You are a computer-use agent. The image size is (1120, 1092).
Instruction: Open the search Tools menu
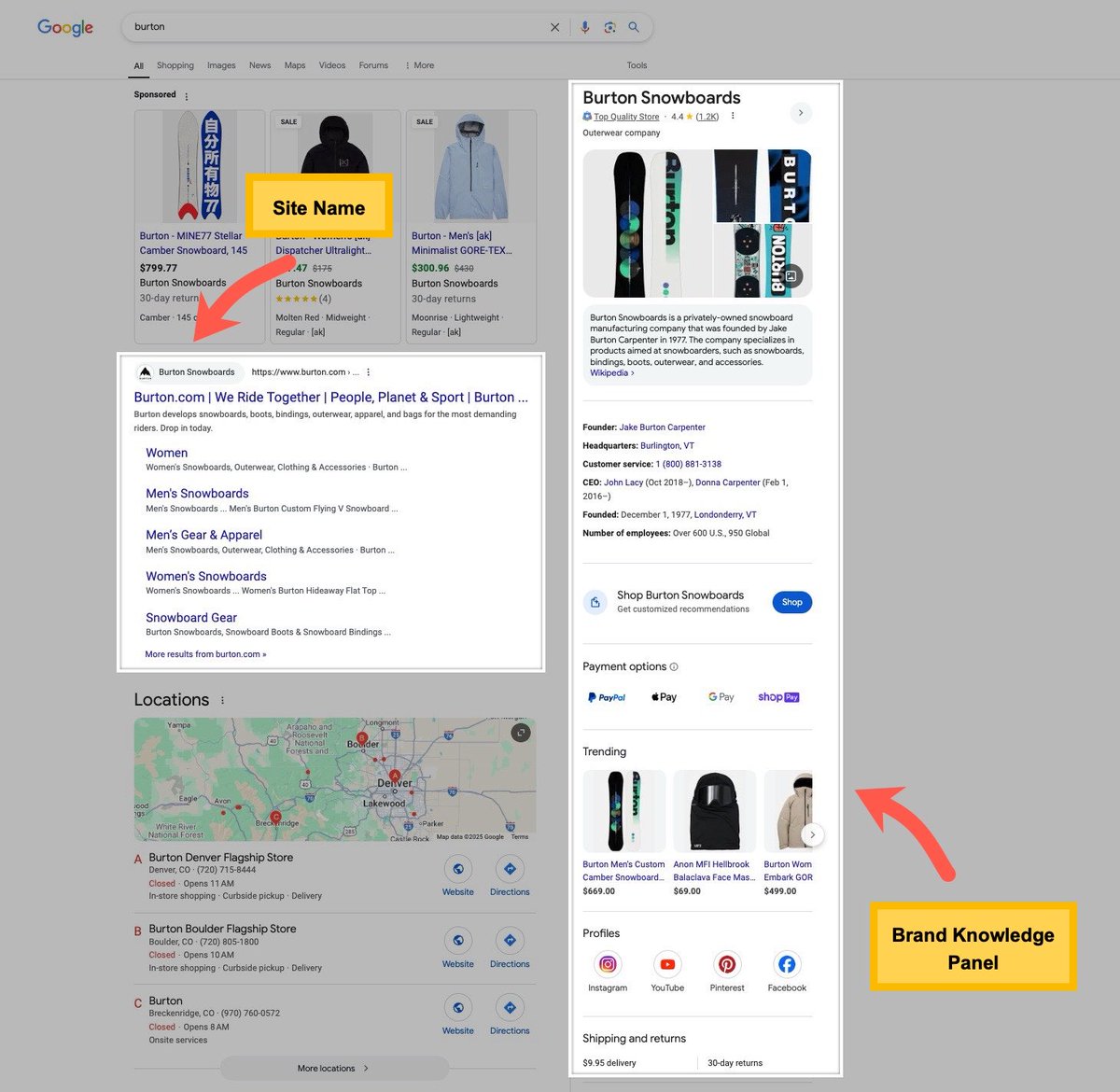point(637,65)
